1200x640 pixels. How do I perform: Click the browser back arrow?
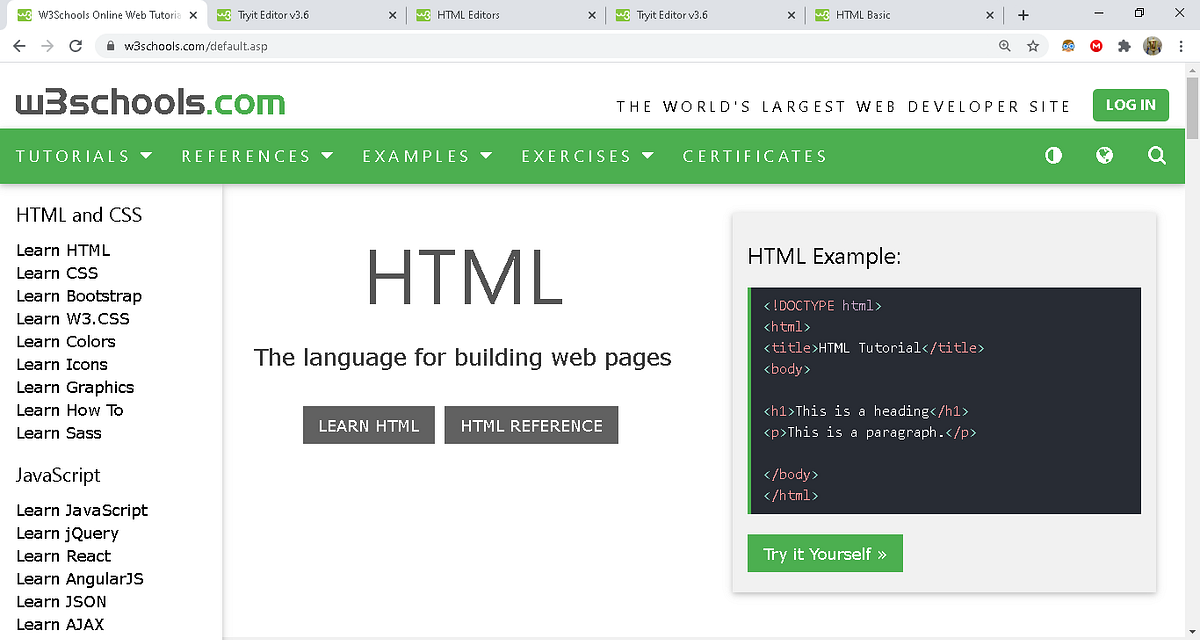[x=19, y=45]
